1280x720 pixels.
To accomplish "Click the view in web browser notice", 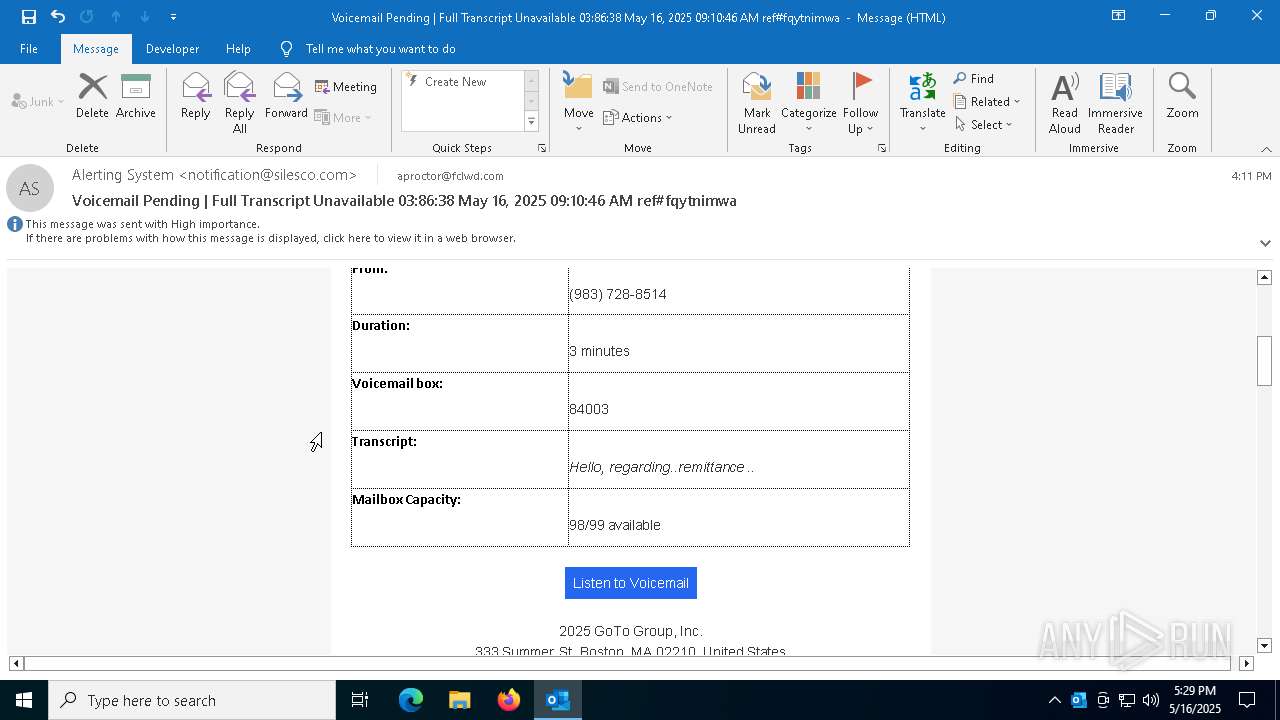I will coord(271,238).
